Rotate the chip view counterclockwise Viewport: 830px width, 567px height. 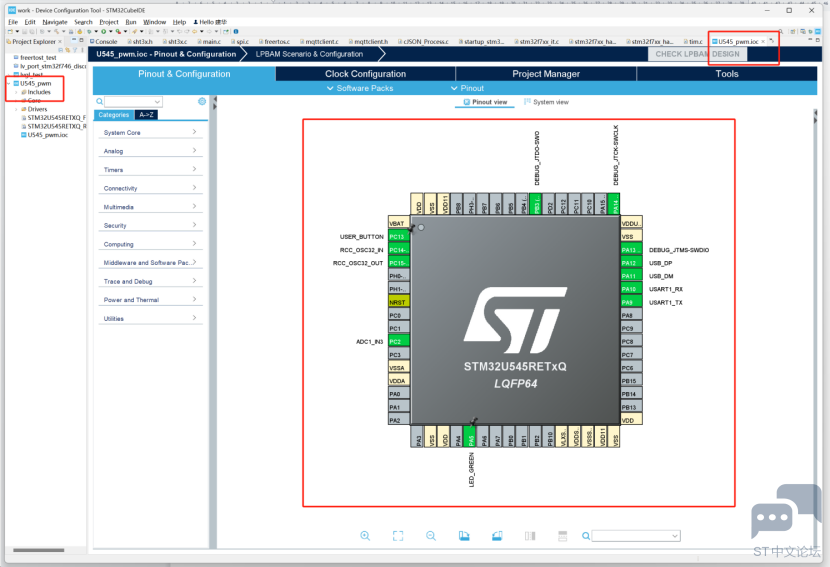point(497,536)
